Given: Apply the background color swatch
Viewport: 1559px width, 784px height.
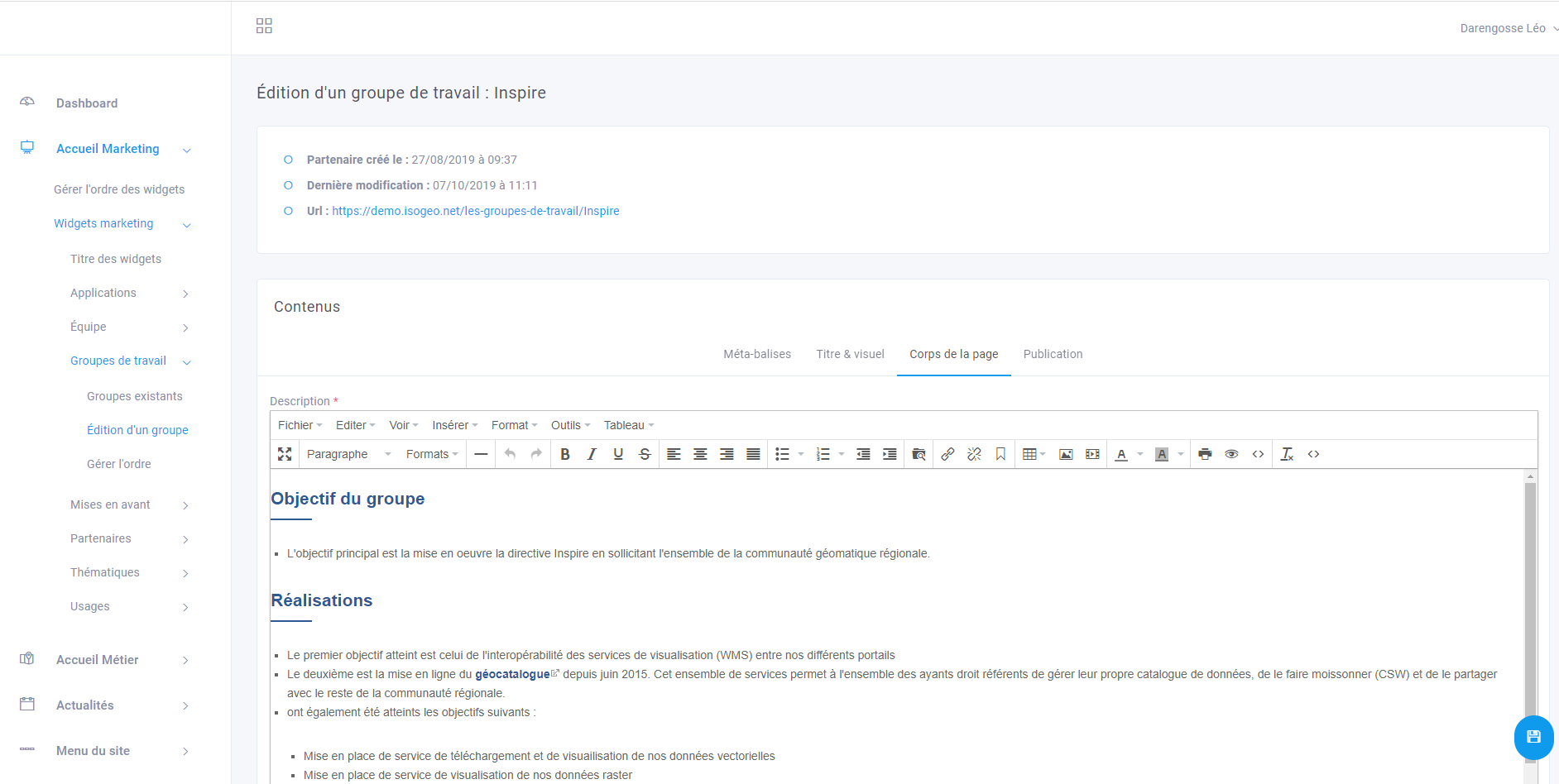Looking at the screenshot, I should [x=1162, y=454].
